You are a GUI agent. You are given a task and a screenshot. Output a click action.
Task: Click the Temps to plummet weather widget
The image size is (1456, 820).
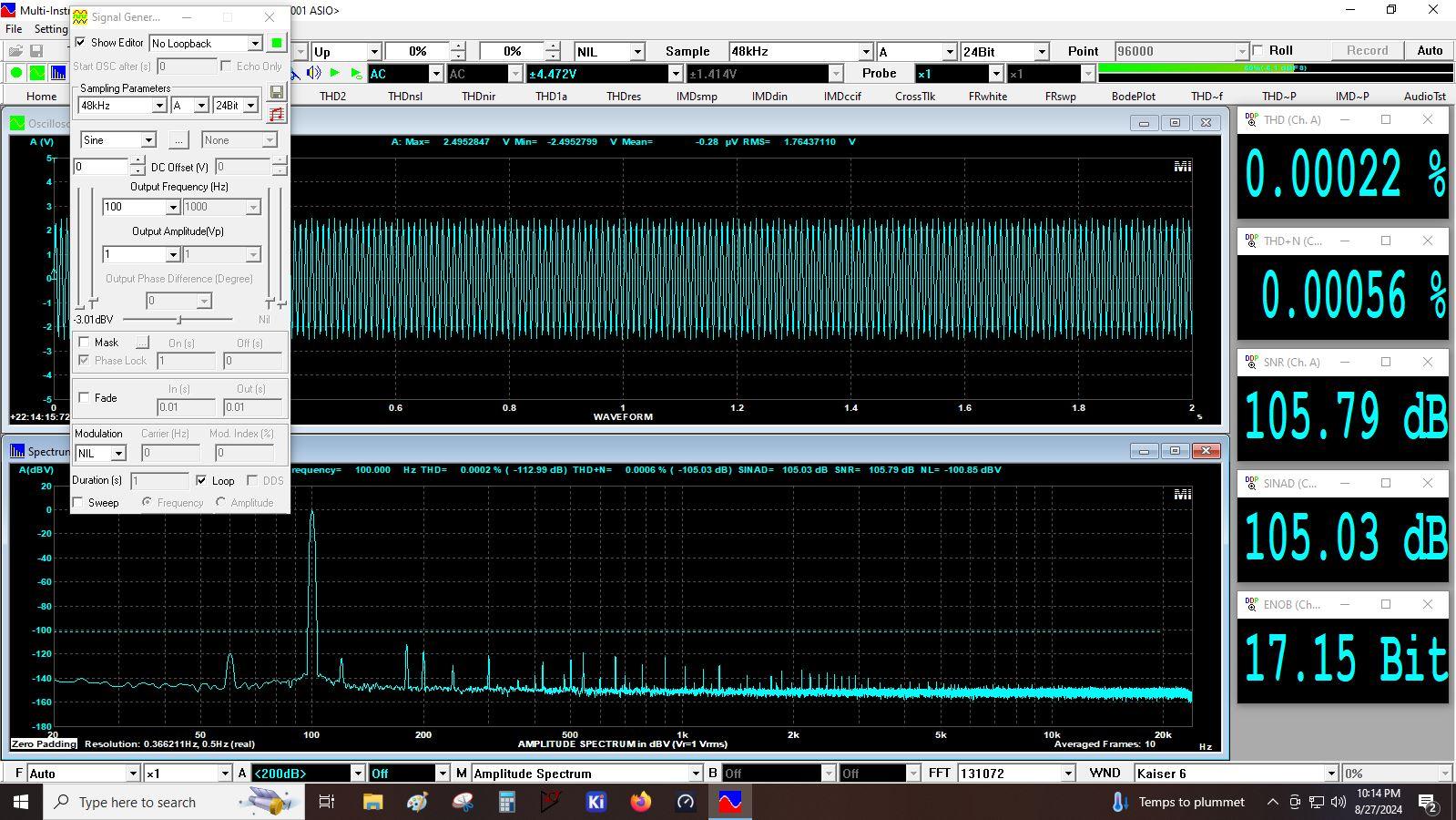coord(1177,802)
